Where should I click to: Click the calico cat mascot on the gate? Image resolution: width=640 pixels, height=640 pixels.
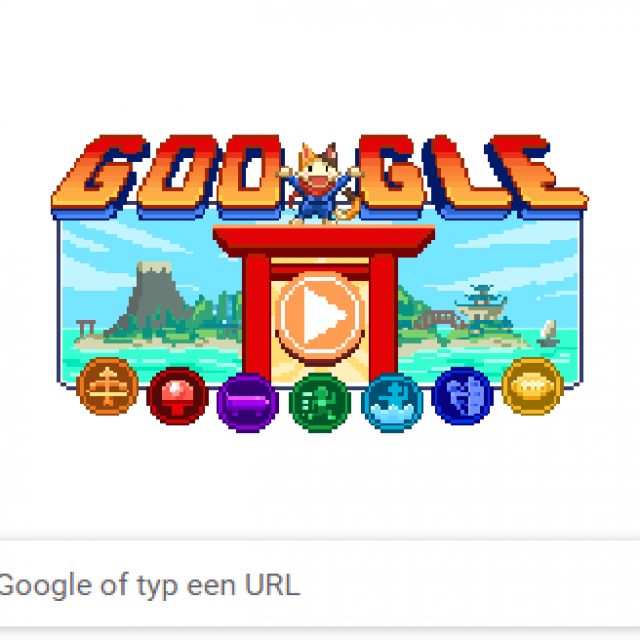click(x=320, y=184)
